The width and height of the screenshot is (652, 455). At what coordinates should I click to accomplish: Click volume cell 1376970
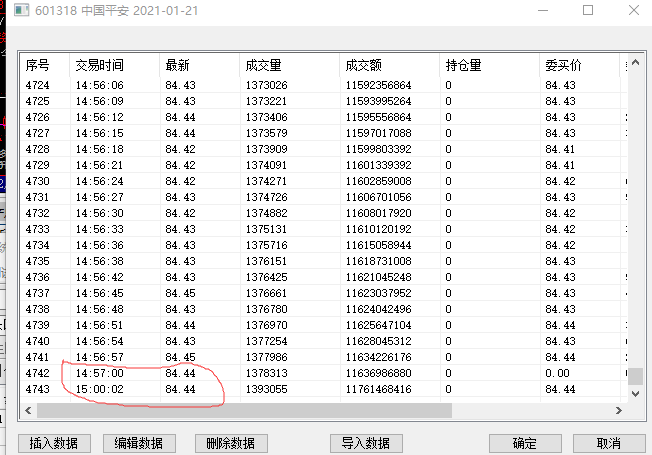pos(267,326)
